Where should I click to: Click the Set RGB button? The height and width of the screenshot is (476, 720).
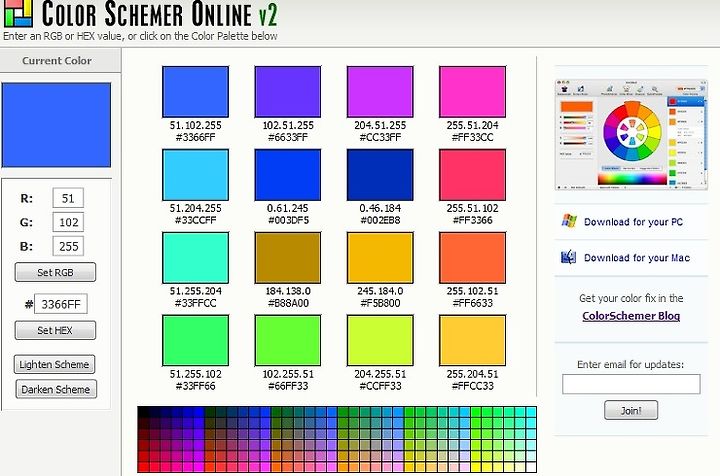pos(56,272)
